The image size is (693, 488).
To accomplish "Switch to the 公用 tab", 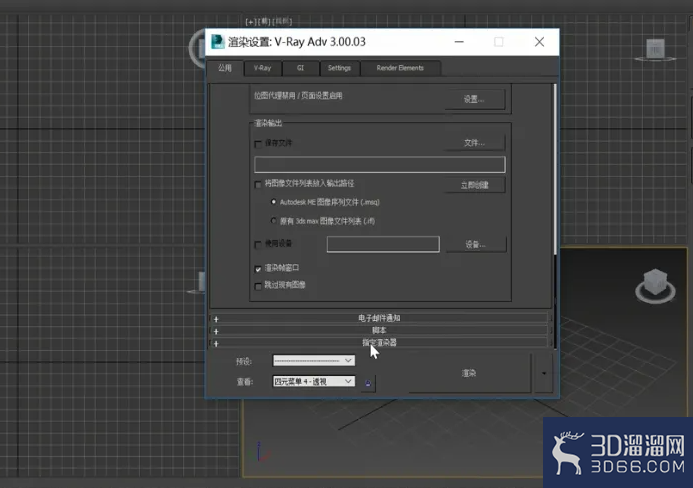I will [225, 68].
